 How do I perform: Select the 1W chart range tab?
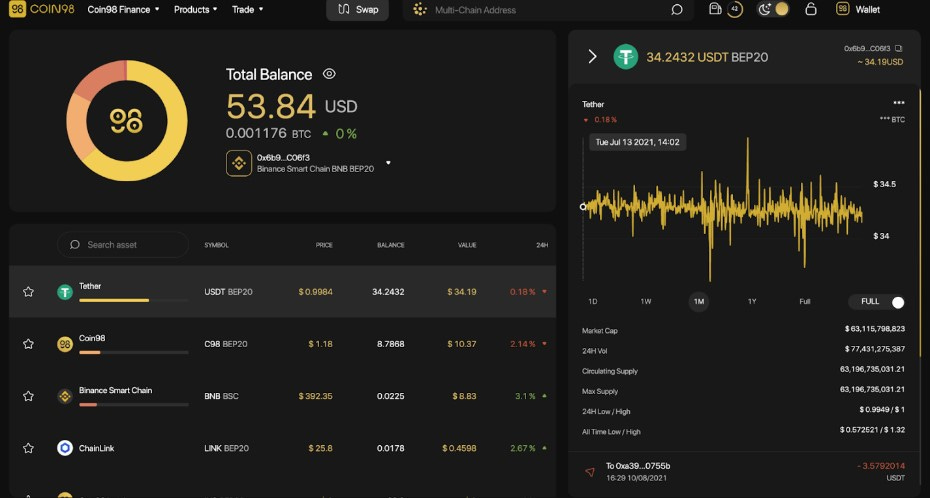pos(646,302)
